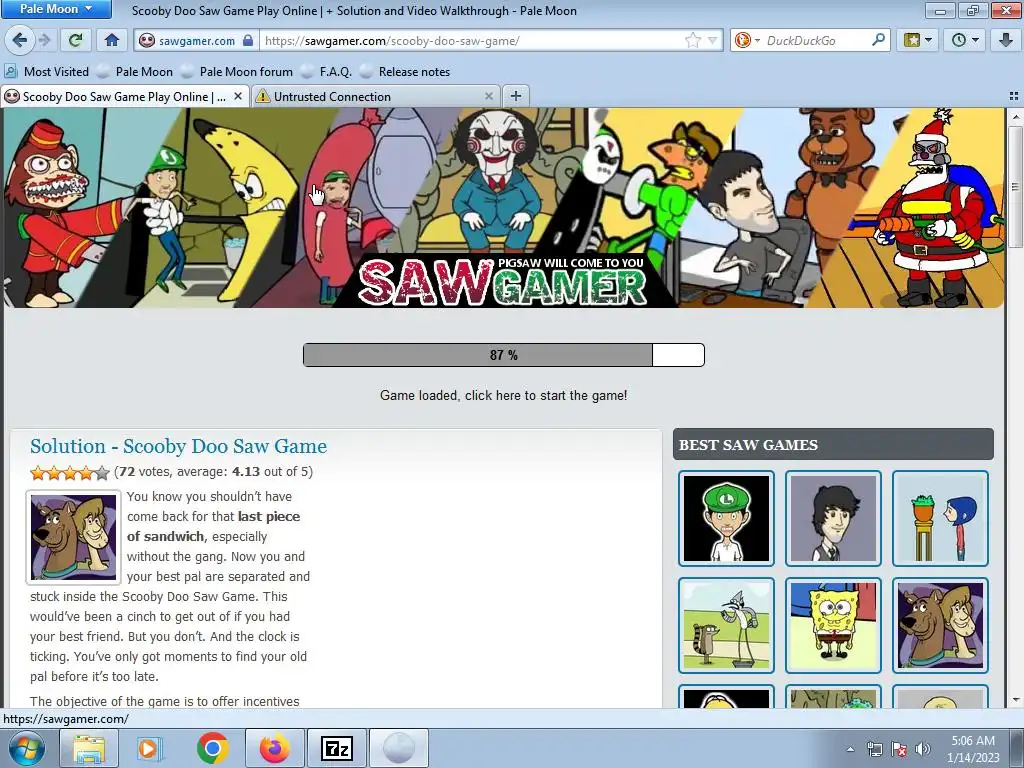Open the Most Visited bookmarks folder
Screen dimensions: 1024x768
(x=47, y=72)
